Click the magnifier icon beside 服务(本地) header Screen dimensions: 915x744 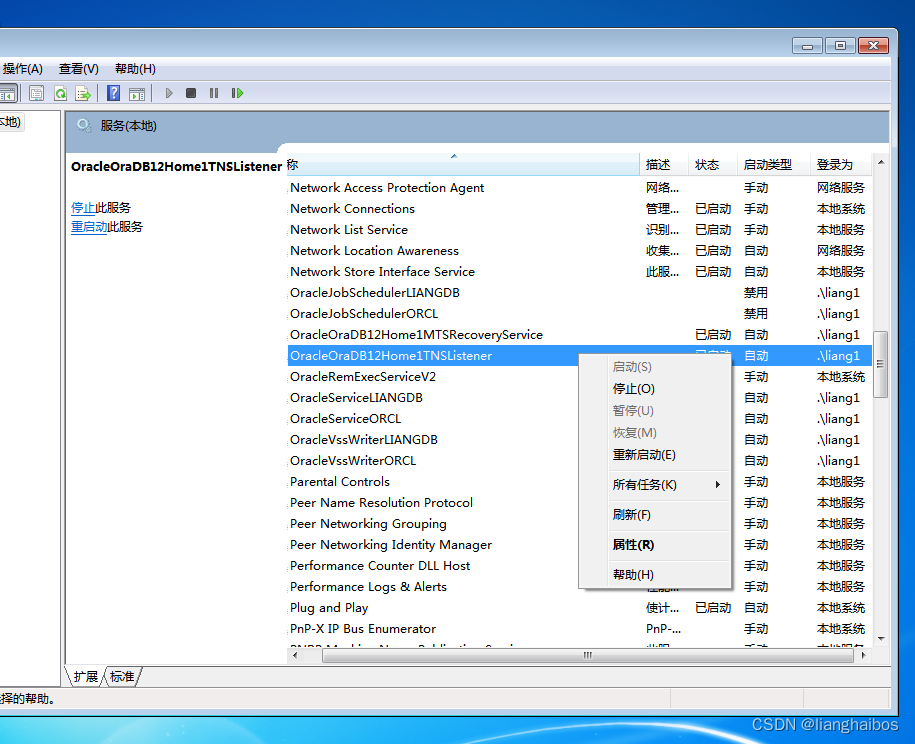point(84,125)
